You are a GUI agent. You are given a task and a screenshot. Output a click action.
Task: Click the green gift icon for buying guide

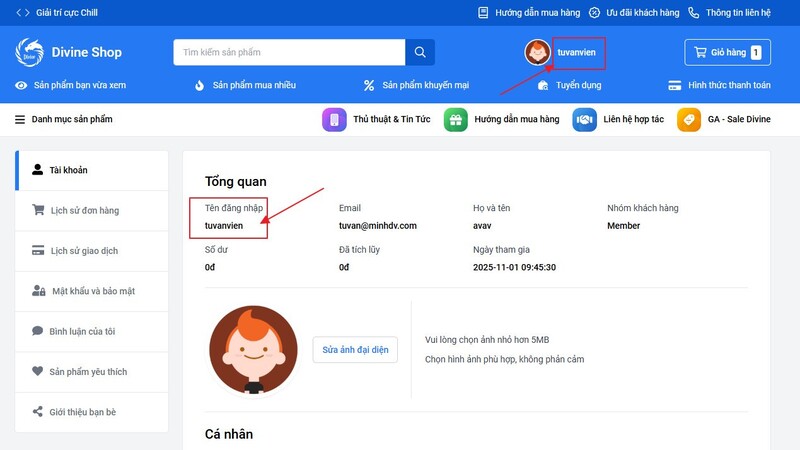[456, 119]
